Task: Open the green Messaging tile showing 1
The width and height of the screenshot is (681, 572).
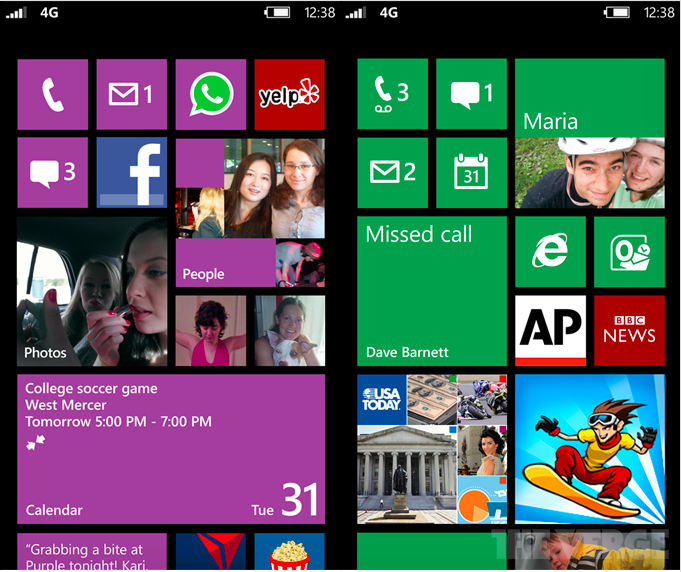Action: (471, 94)
